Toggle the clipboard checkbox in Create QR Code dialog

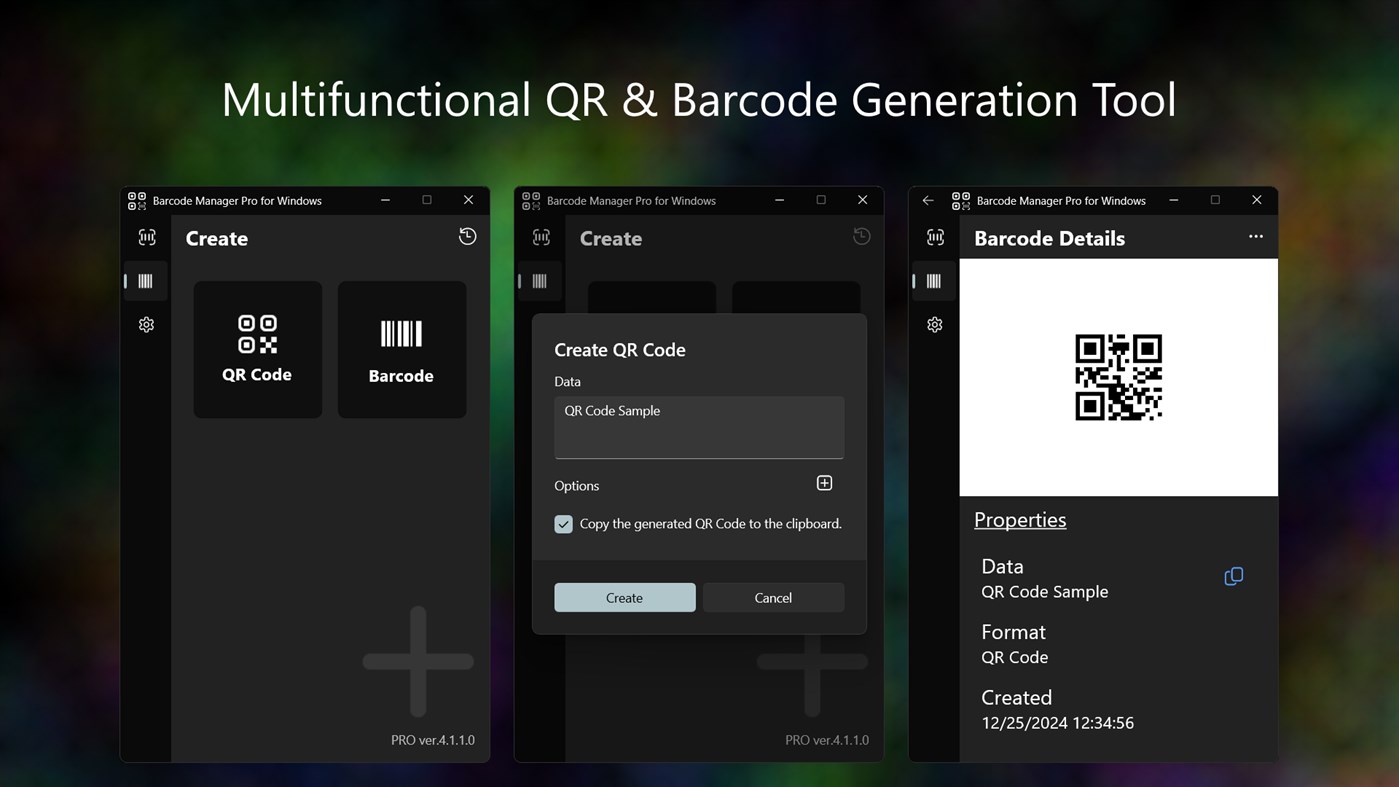[563, 523]
